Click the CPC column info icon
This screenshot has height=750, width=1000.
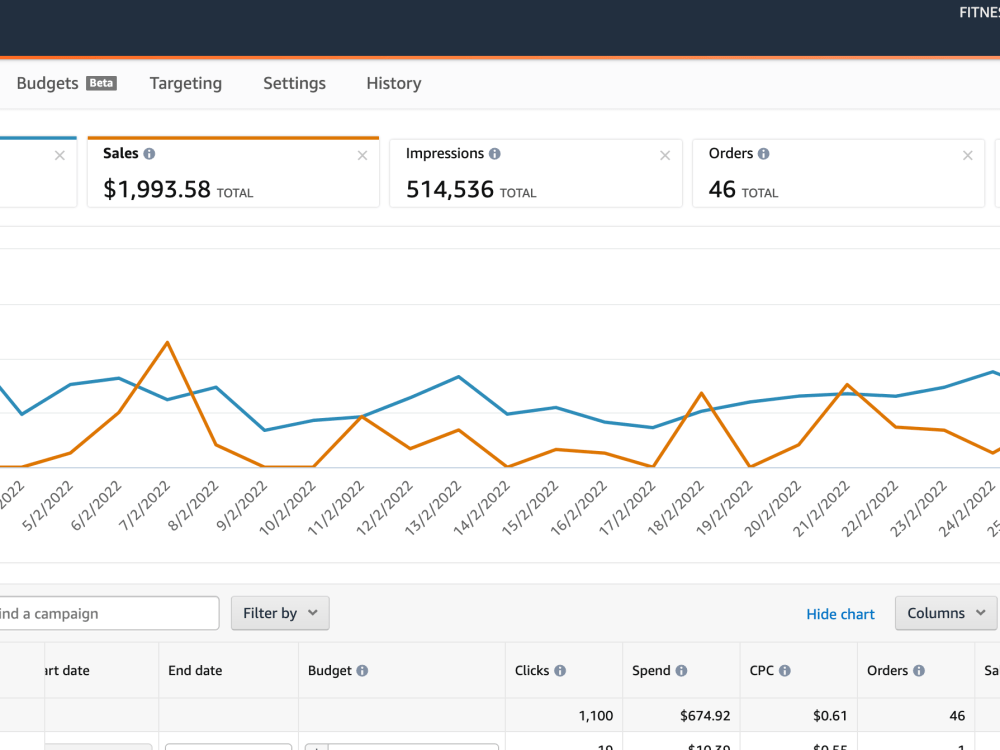(x=785, y=671)
